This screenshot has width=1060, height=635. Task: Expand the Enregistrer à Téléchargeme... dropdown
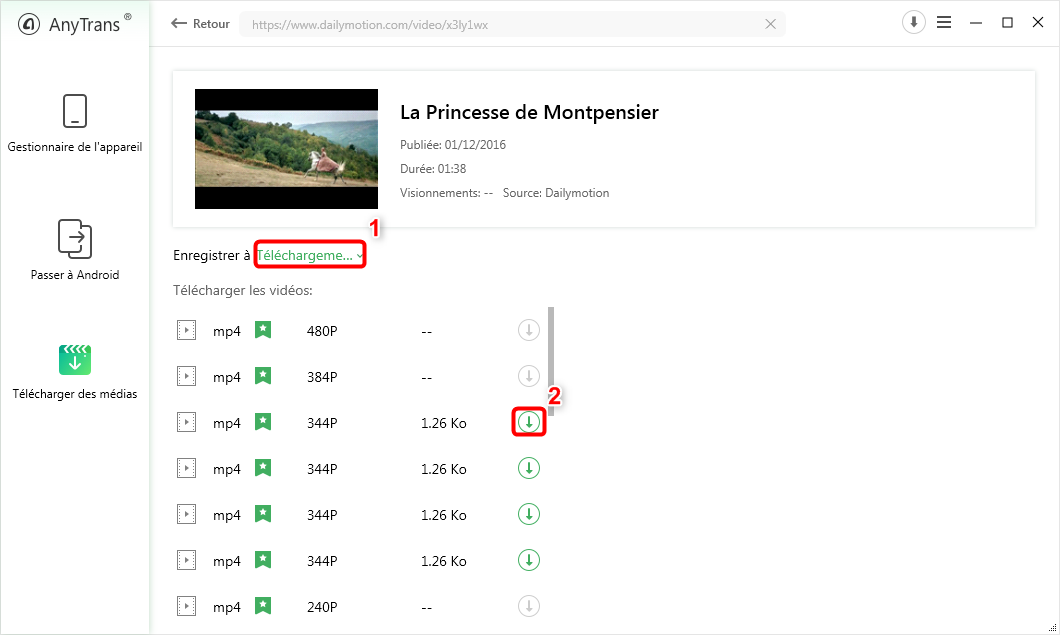point(310,255)
